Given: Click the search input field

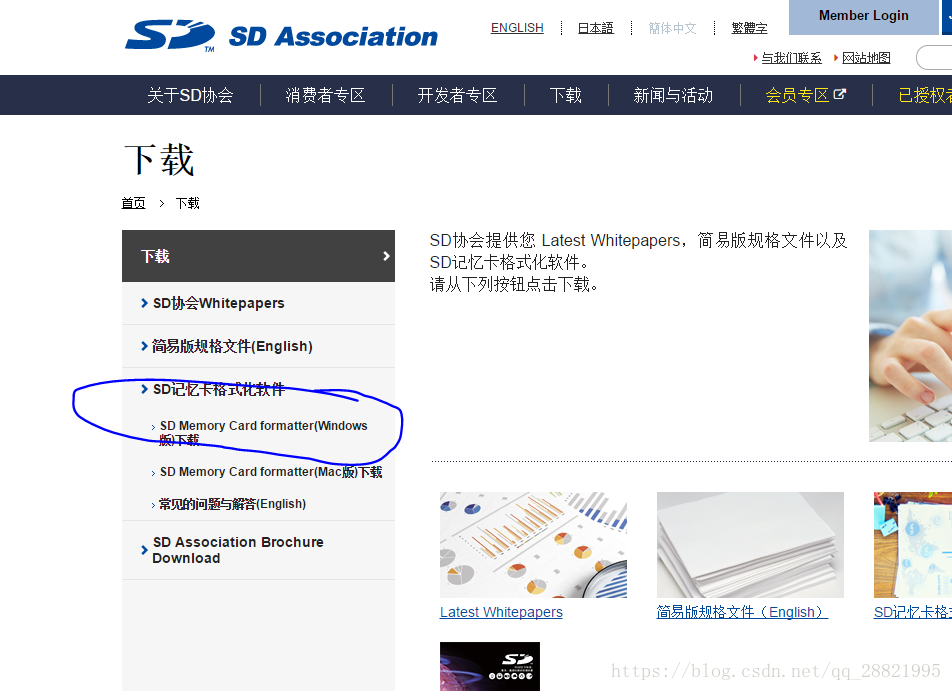Looking at the screenshot, I should pyautogui.click(x=934, y=58).
